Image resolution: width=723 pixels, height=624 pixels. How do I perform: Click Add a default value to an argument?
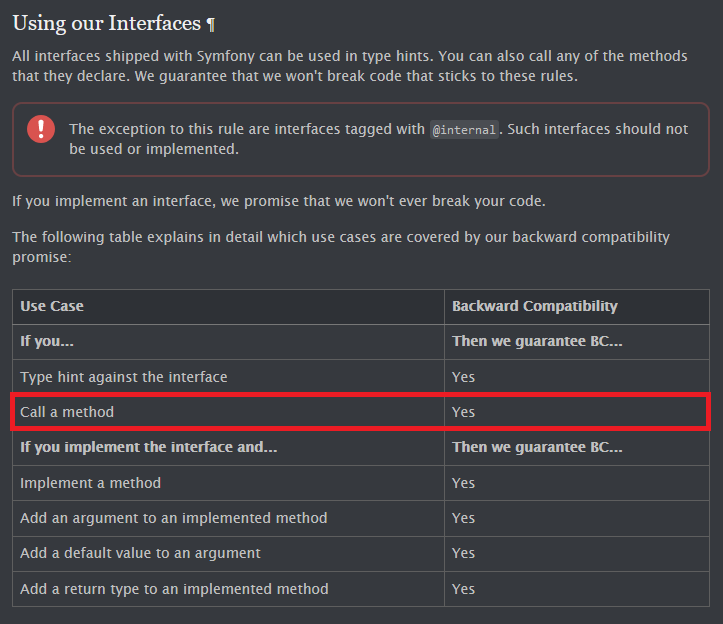[140, 553]
